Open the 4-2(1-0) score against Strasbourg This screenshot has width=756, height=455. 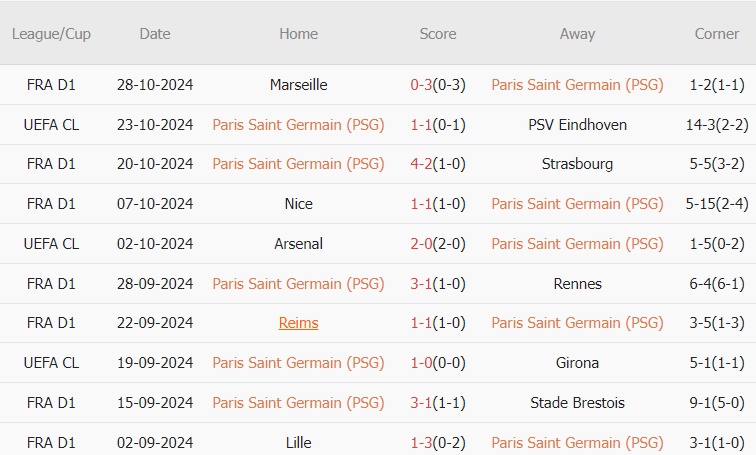click(x=438, y=164)
